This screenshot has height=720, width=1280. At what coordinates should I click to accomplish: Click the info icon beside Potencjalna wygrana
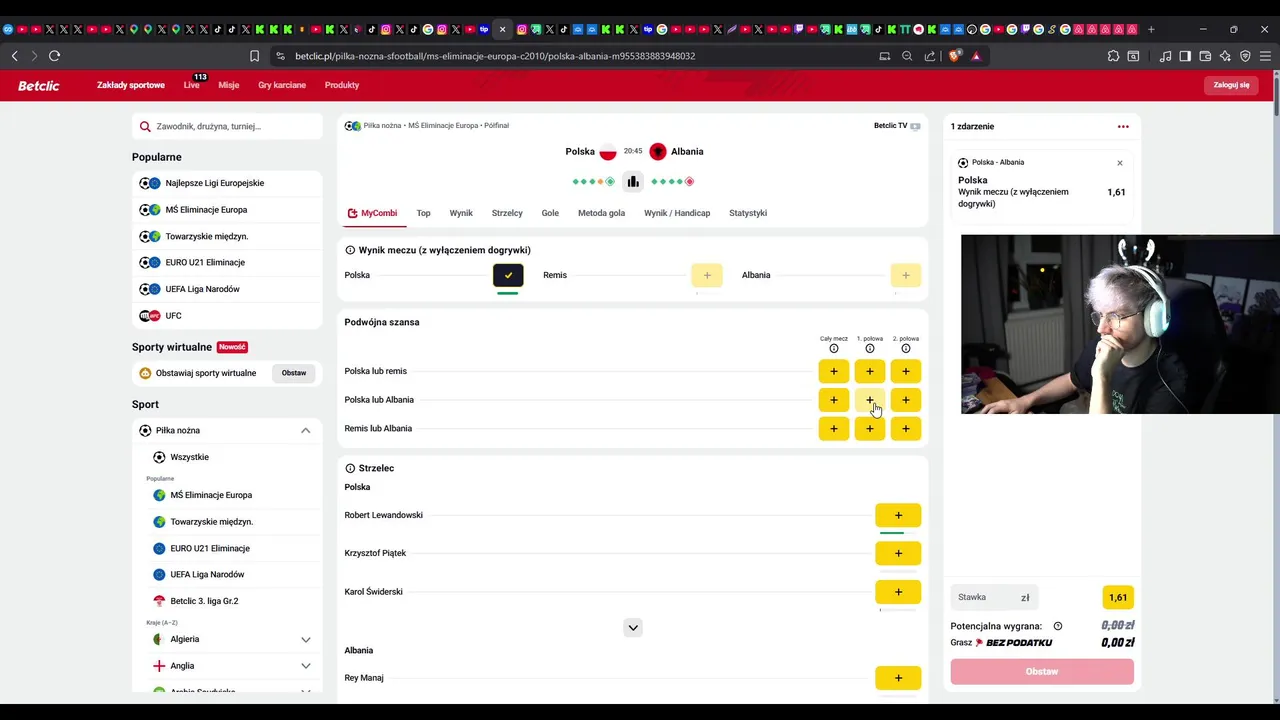pos(1058,626)
